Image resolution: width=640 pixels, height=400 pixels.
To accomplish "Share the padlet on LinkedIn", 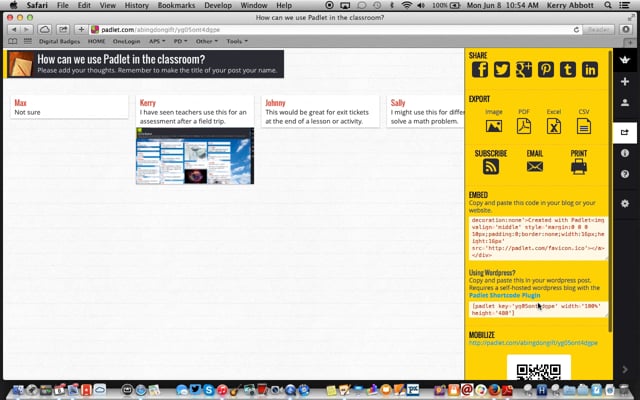I will pyautogui.click(x=590, y=69).
